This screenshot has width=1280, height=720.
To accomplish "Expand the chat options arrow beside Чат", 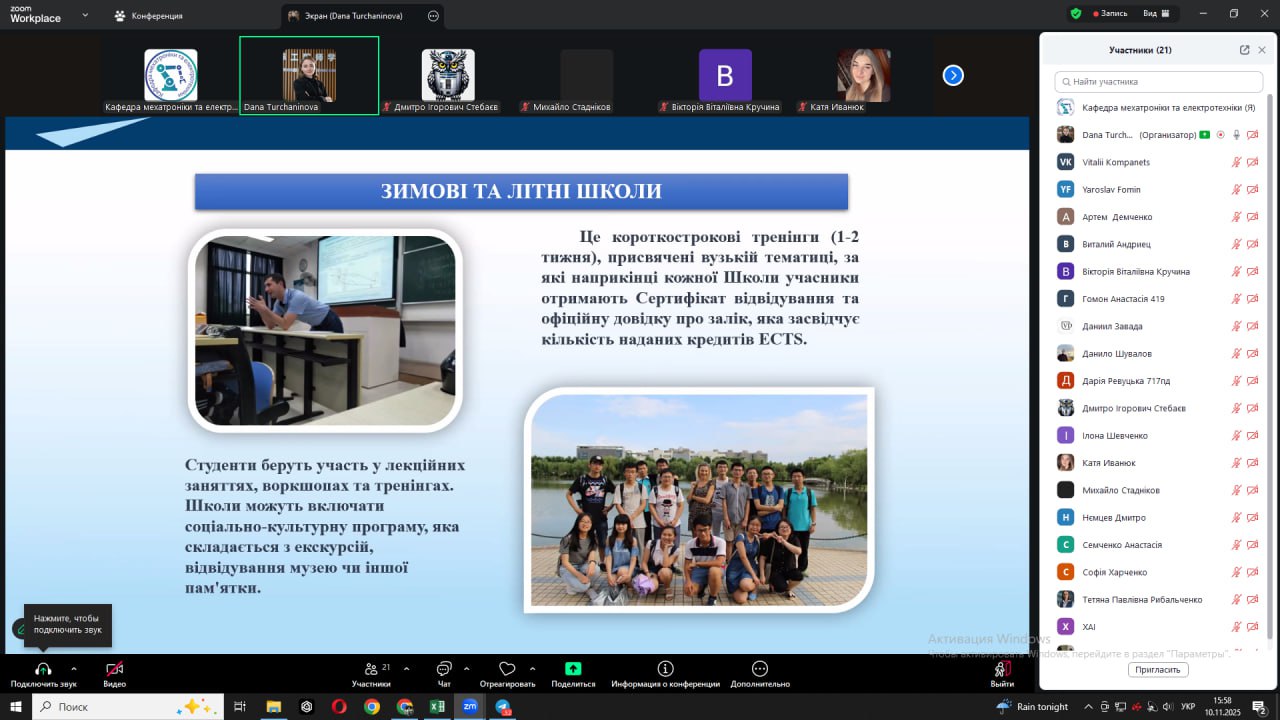I will coord(466,668).
